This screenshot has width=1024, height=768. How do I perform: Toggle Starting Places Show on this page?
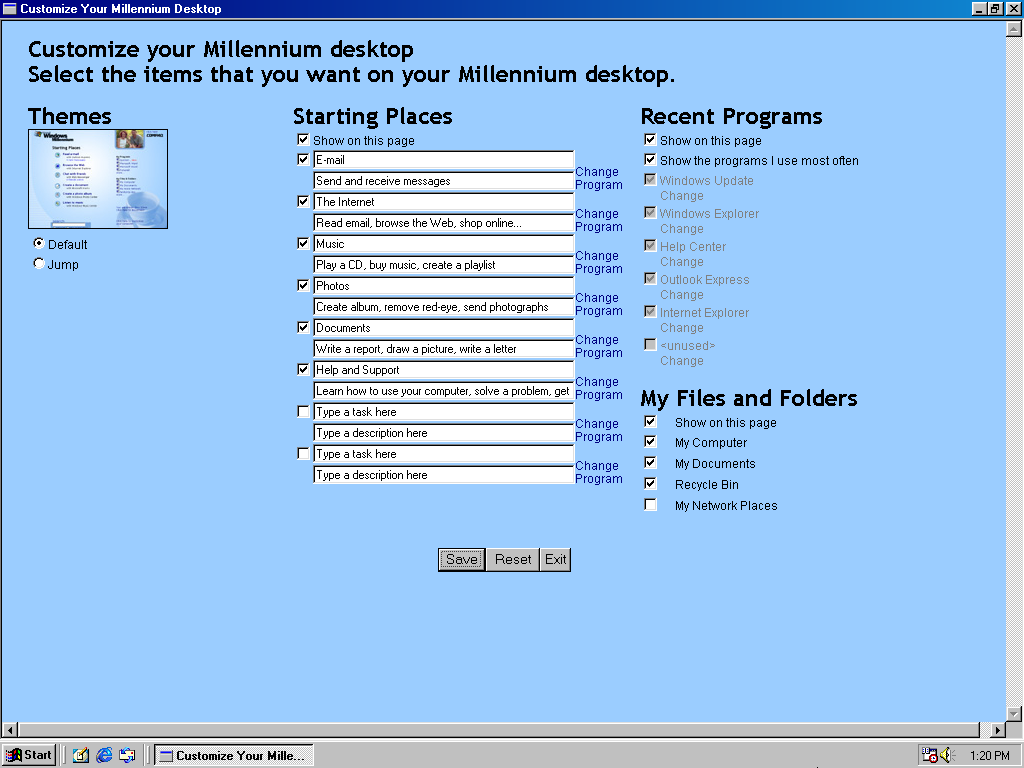coord(303,139)
